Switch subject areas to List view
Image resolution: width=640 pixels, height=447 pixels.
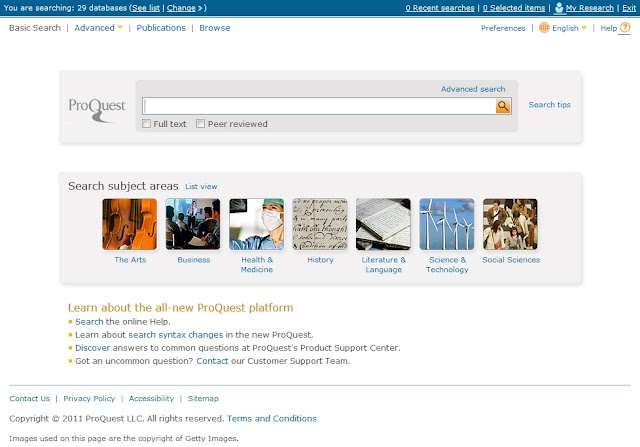click(x=201, y=187)
